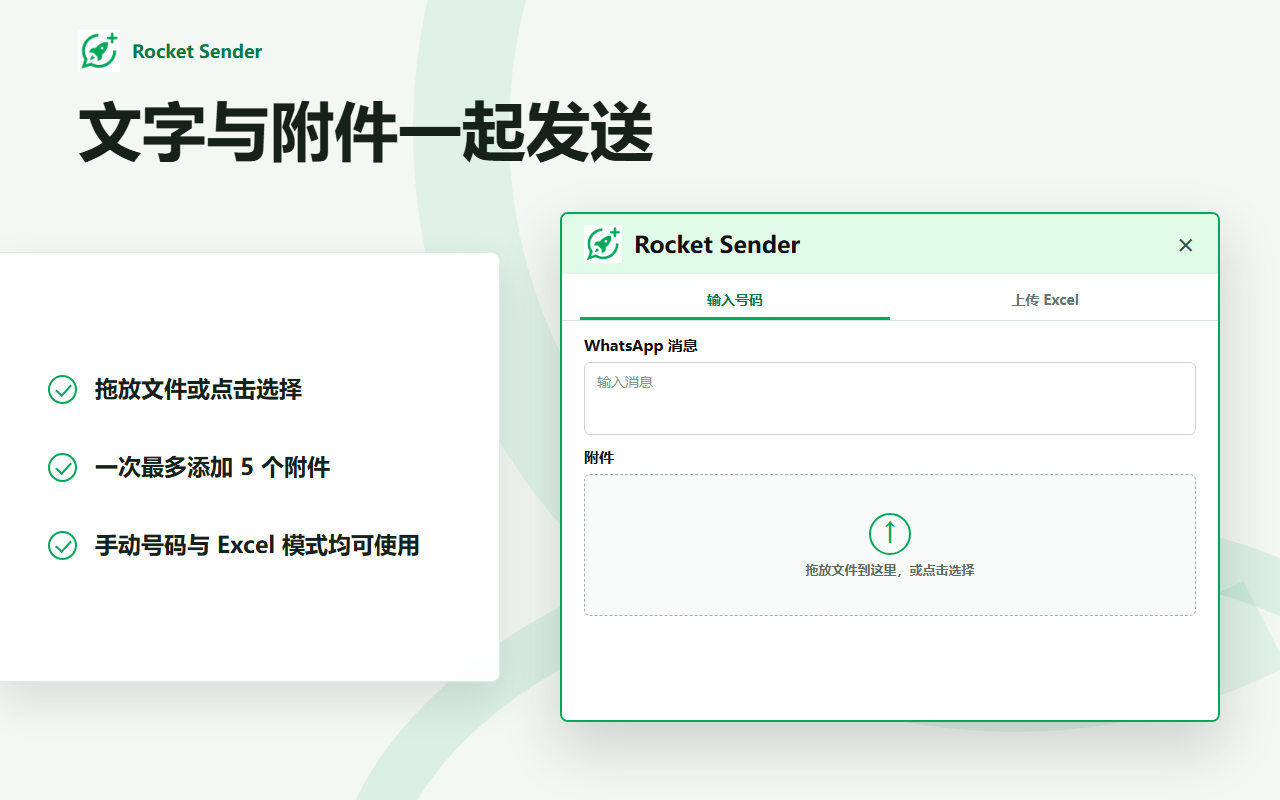1280x800 pixels.
Task: Click the checkmark icon beside 拖放文件或点击选择
Action: click(63, 389)
